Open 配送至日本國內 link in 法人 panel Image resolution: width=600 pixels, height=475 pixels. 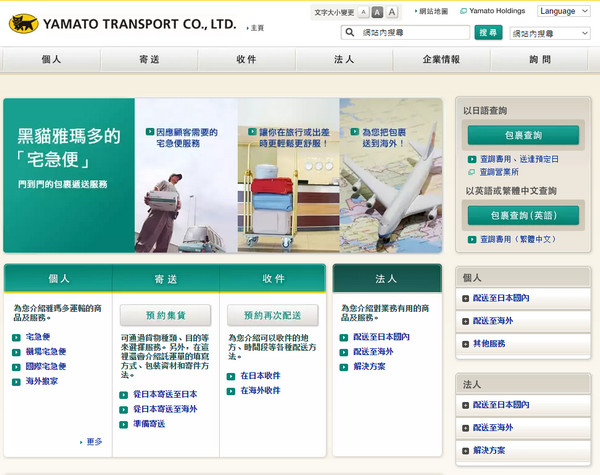[381, 337]
